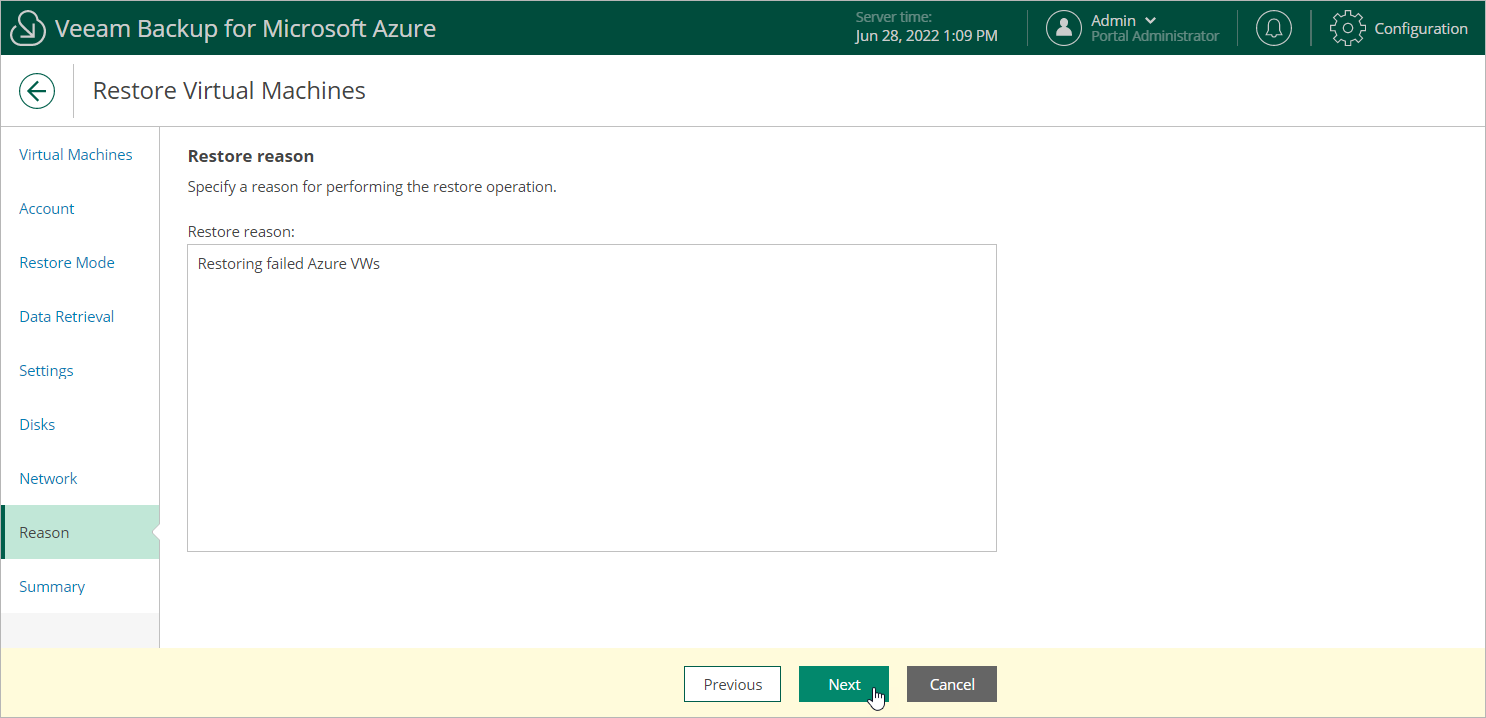Open the Restore Mode step
The height and width of the screenshot is (718, 1486).
tap(67, 263)
